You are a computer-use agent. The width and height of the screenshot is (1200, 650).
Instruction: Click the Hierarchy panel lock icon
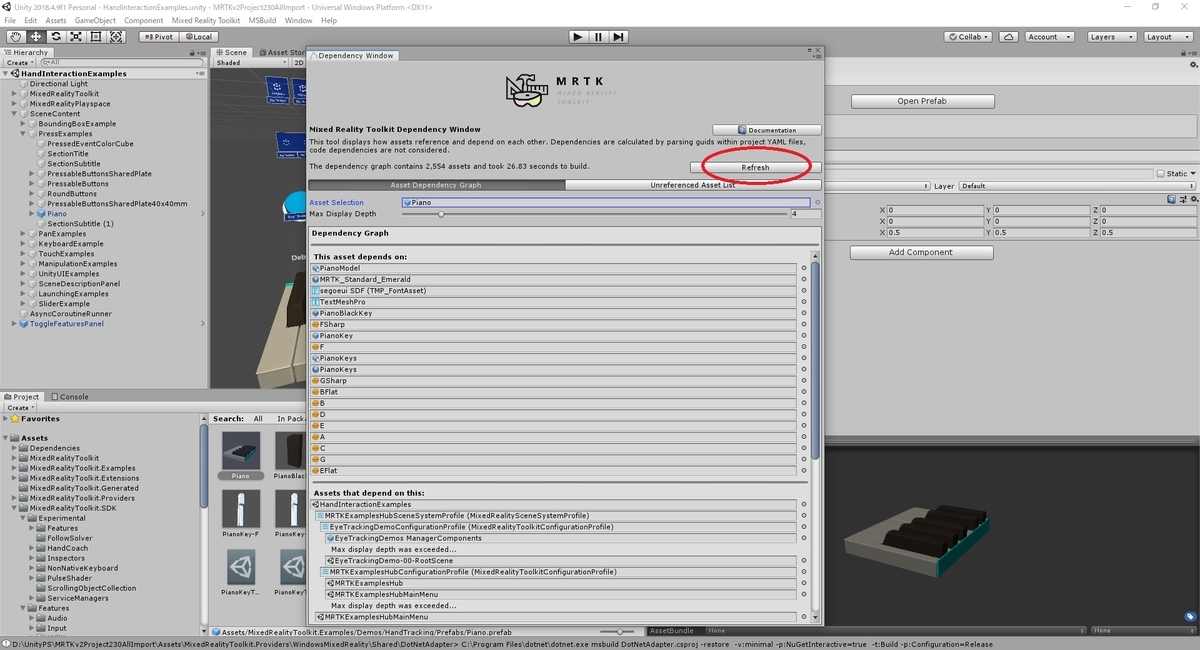[192, 52]
